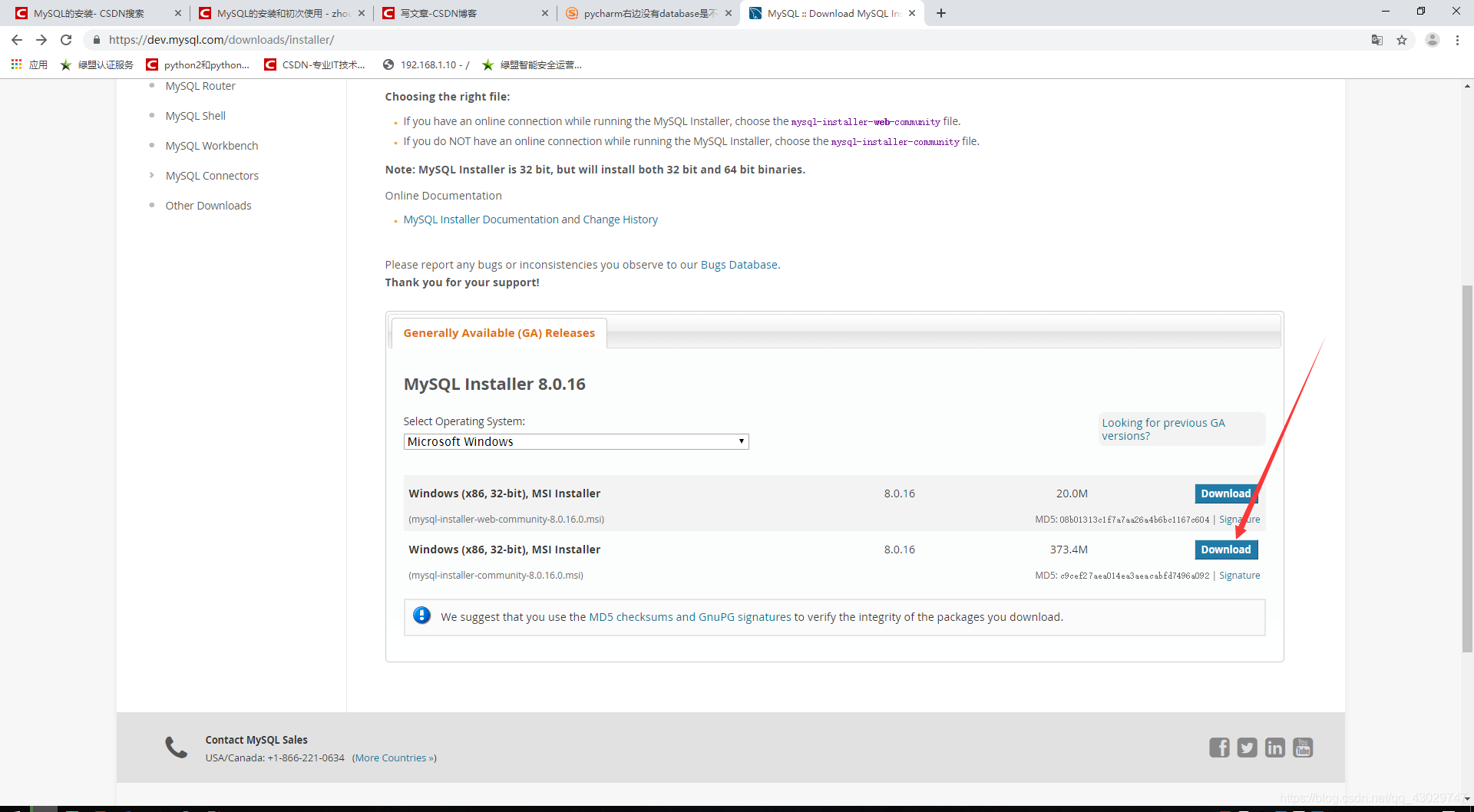This screenshot has width=1474, height=812.
Task: Select the Generally Available (GA) Releases tab
Action: [x=499, y=332]
